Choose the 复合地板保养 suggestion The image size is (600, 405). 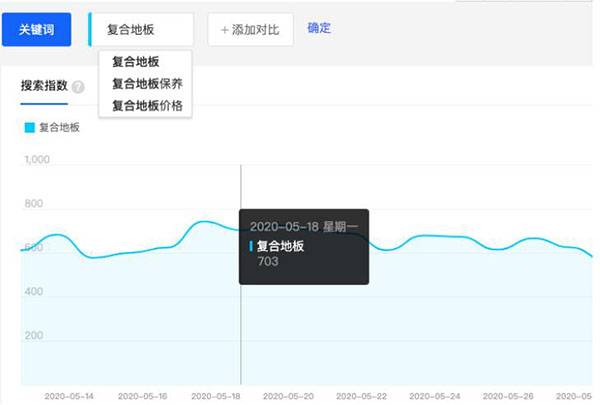[x=146, y=83]
